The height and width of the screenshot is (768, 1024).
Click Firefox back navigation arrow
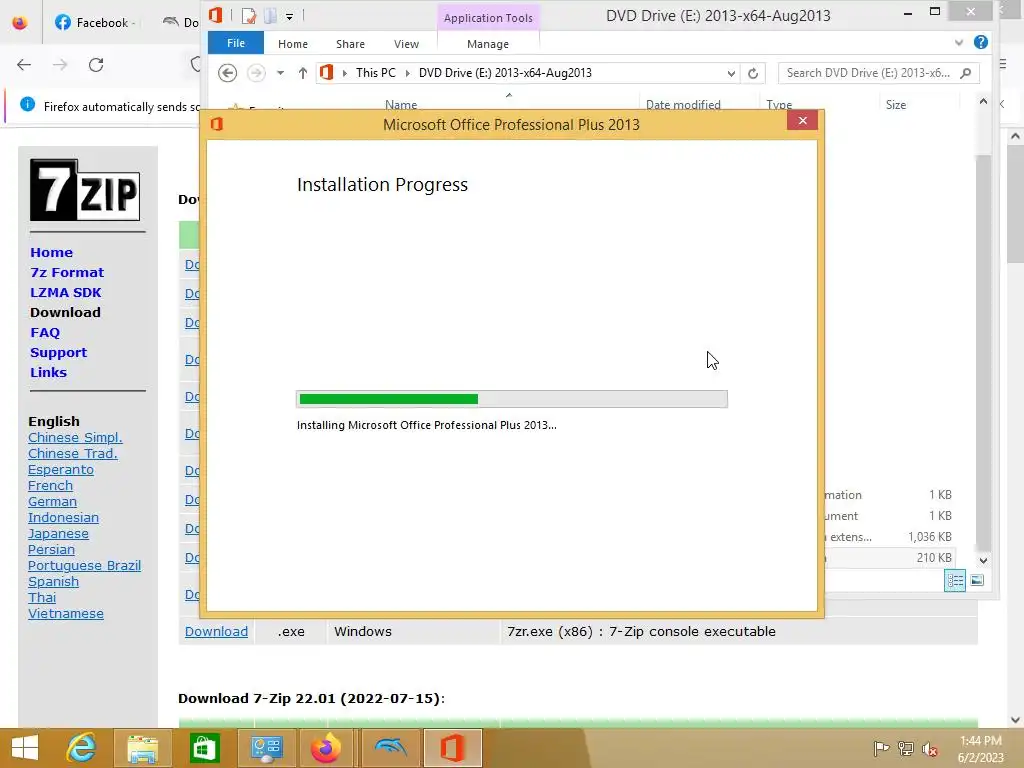click(24, 65)
